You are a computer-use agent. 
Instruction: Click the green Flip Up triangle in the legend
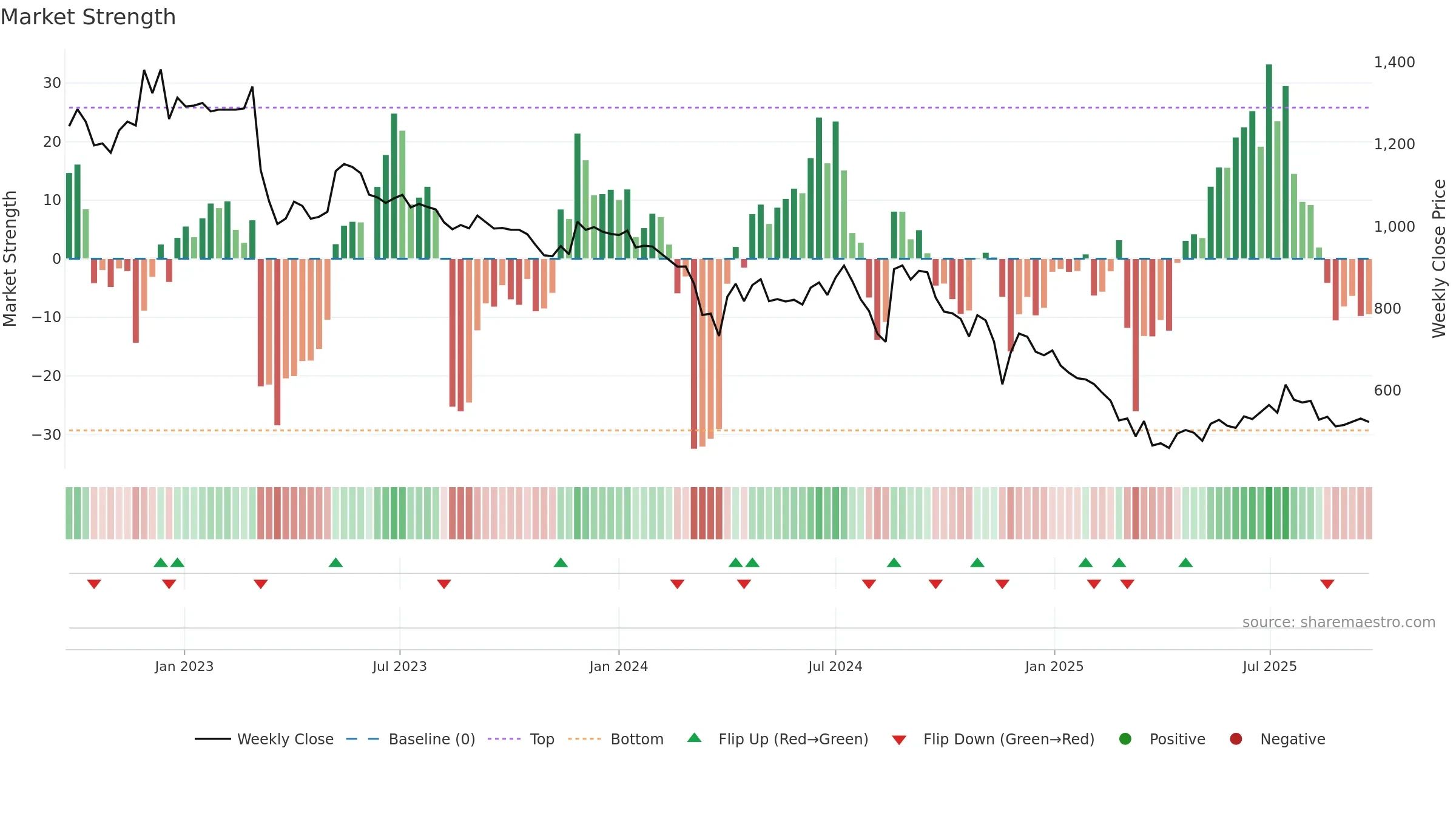(x=695, y=738)
